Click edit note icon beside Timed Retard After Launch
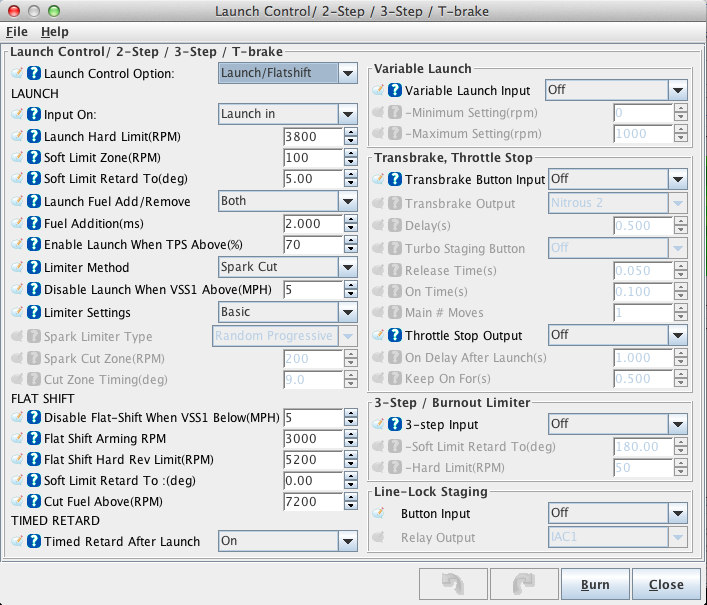 (16, 542)
